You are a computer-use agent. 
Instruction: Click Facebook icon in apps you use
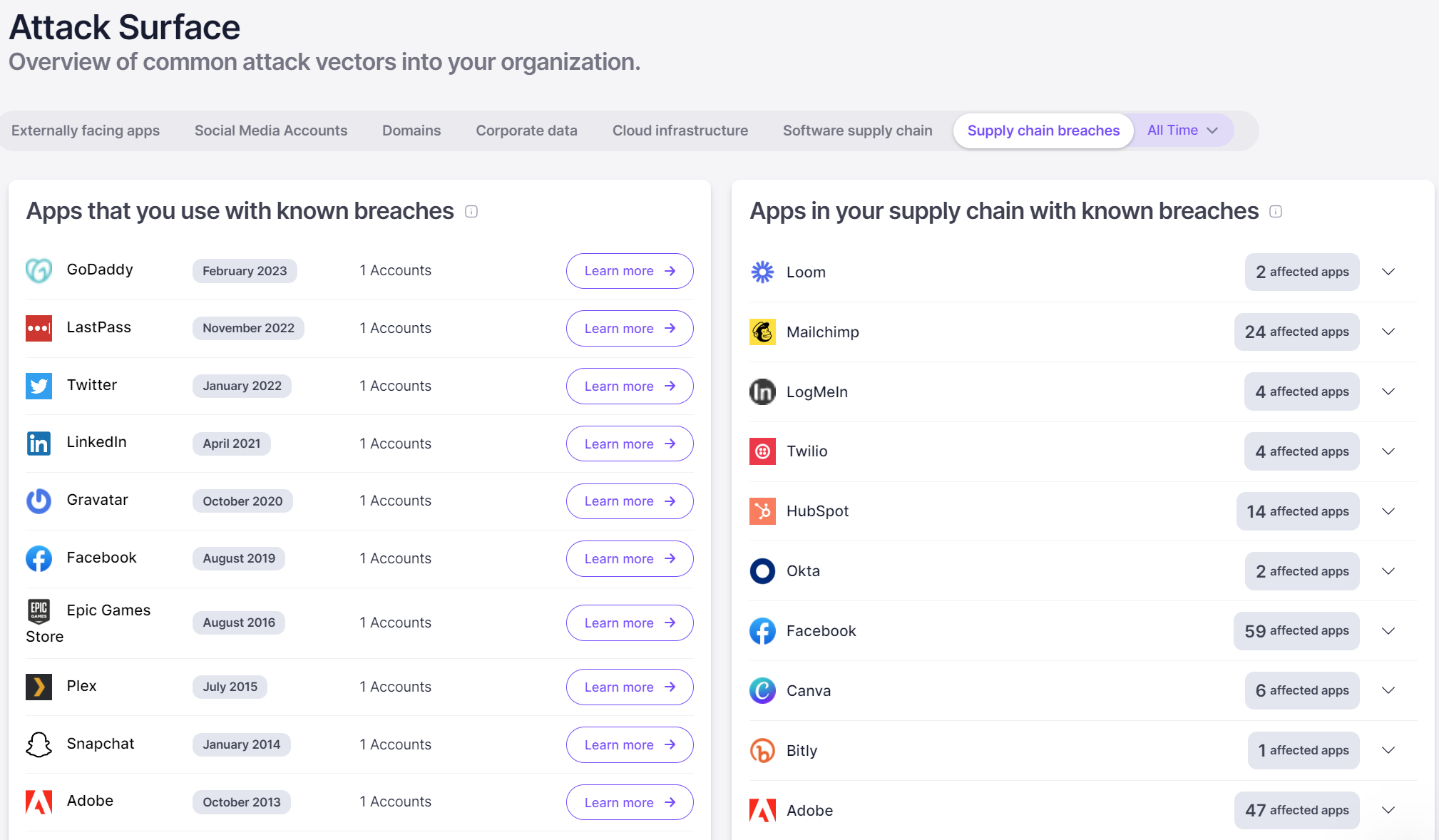click(x=39, y=558)
